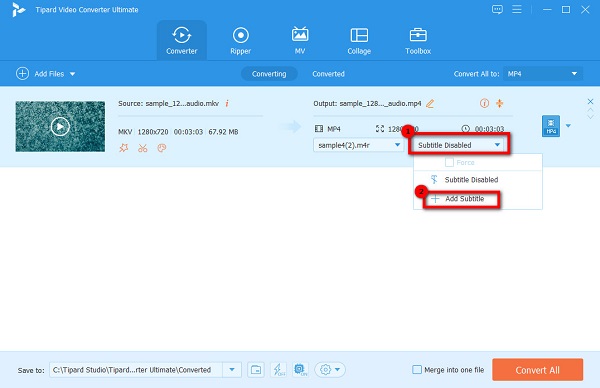Toggle hardware acceleration chip icon
This screenshot has height=388, width=600.
coord(300,370)
